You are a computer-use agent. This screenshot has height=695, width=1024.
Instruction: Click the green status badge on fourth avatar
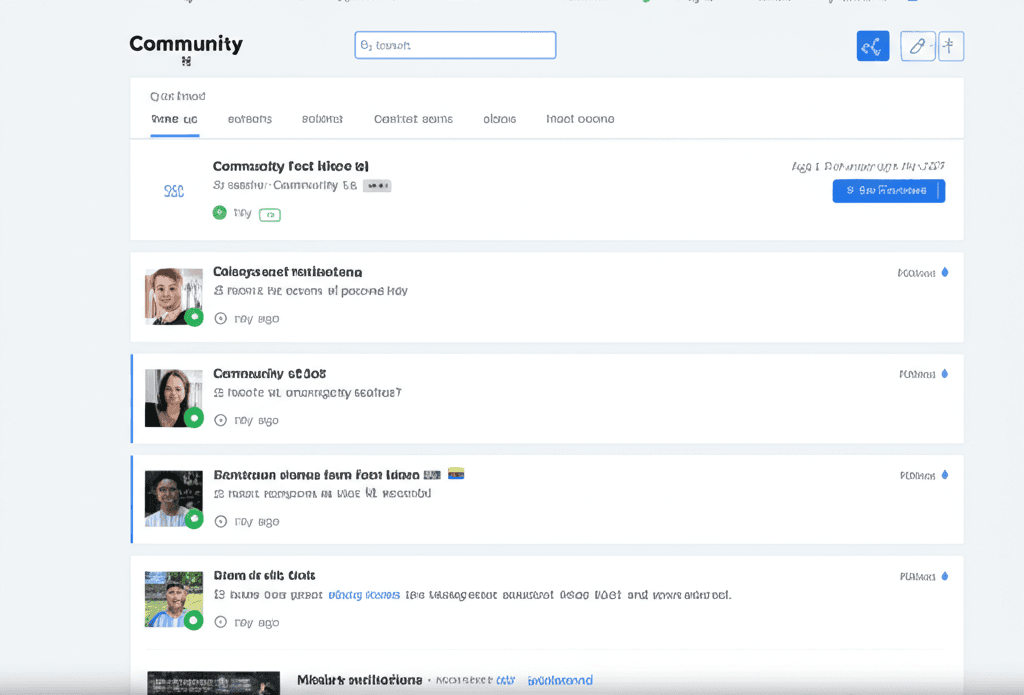(x=194, y=621)
